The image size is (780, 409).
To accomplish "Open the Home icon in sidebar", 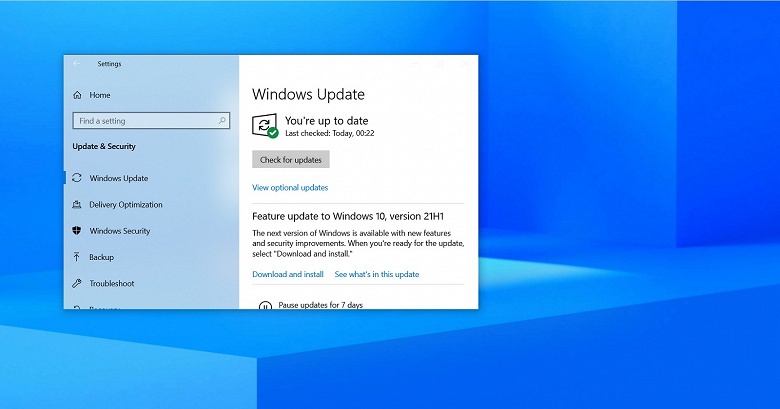I will click(x=77, y=95).
